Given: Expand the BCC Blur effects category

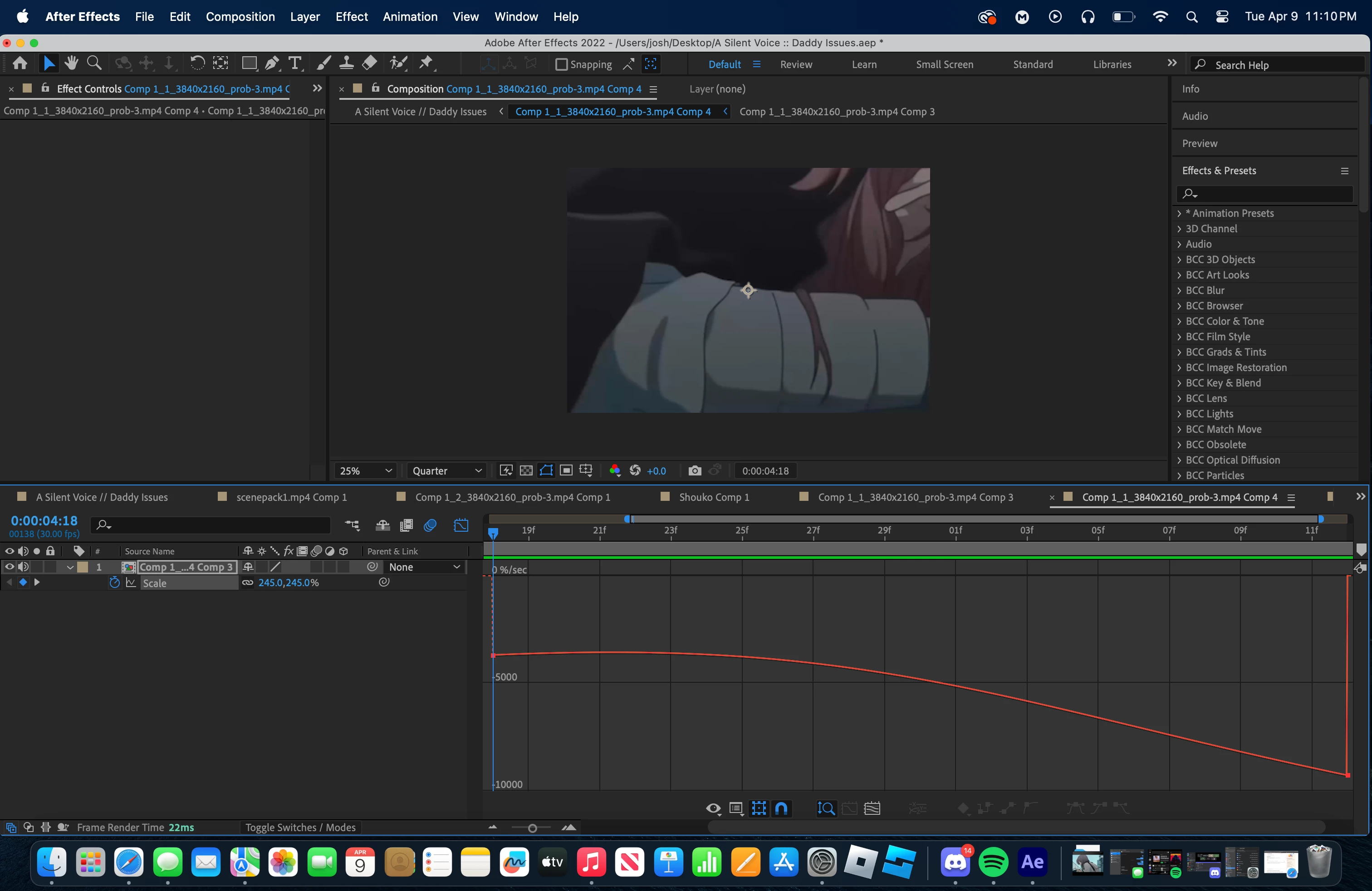Looking at the screenshot, I should pyautogui.click(x=1179, y=290).
